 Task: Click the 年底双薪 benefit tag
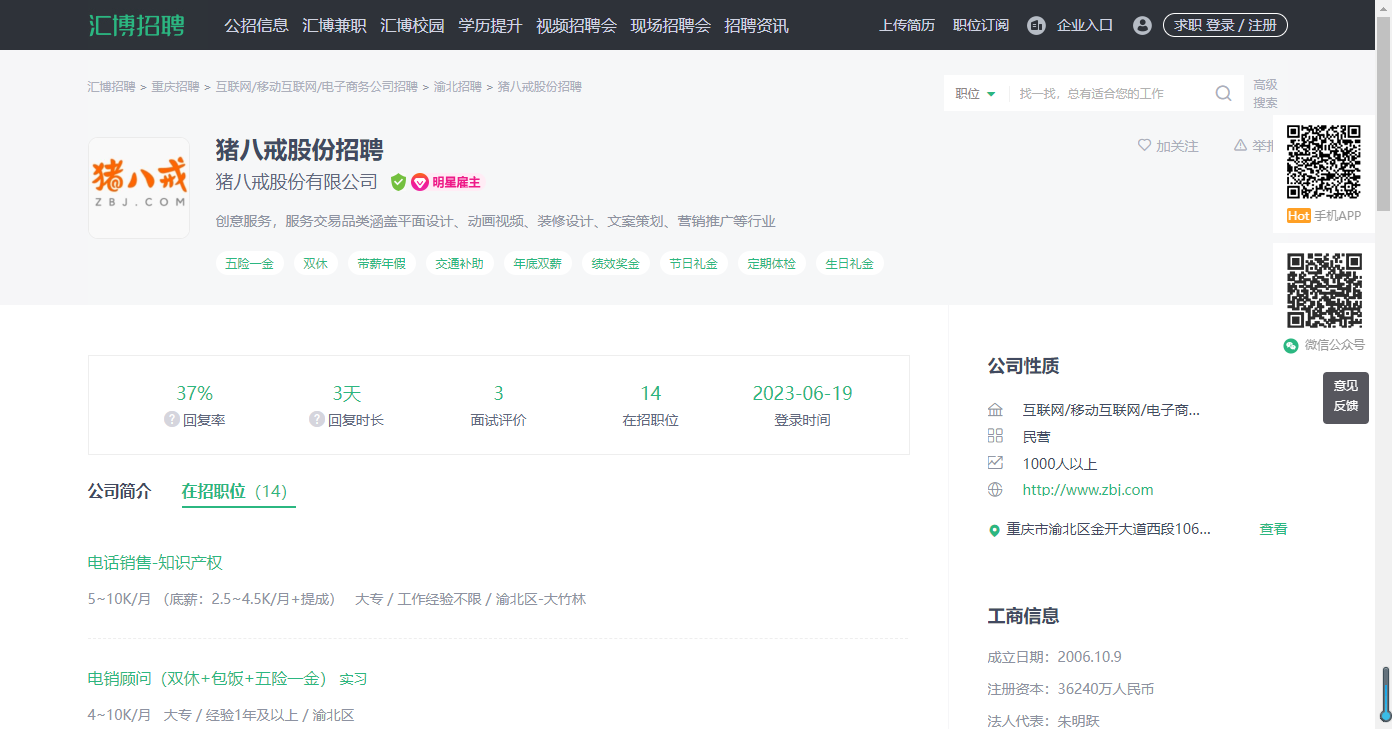pos(538,264)
